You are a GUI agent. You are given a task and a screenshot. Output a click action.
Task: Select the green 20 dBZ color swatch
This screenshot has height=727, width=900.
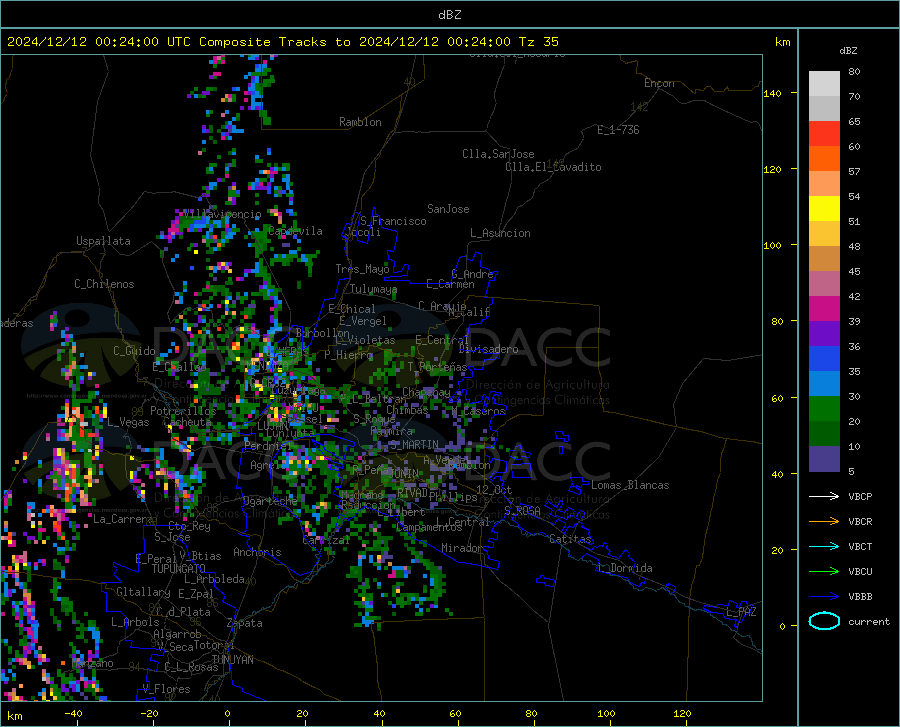click(x=824, y=409)
